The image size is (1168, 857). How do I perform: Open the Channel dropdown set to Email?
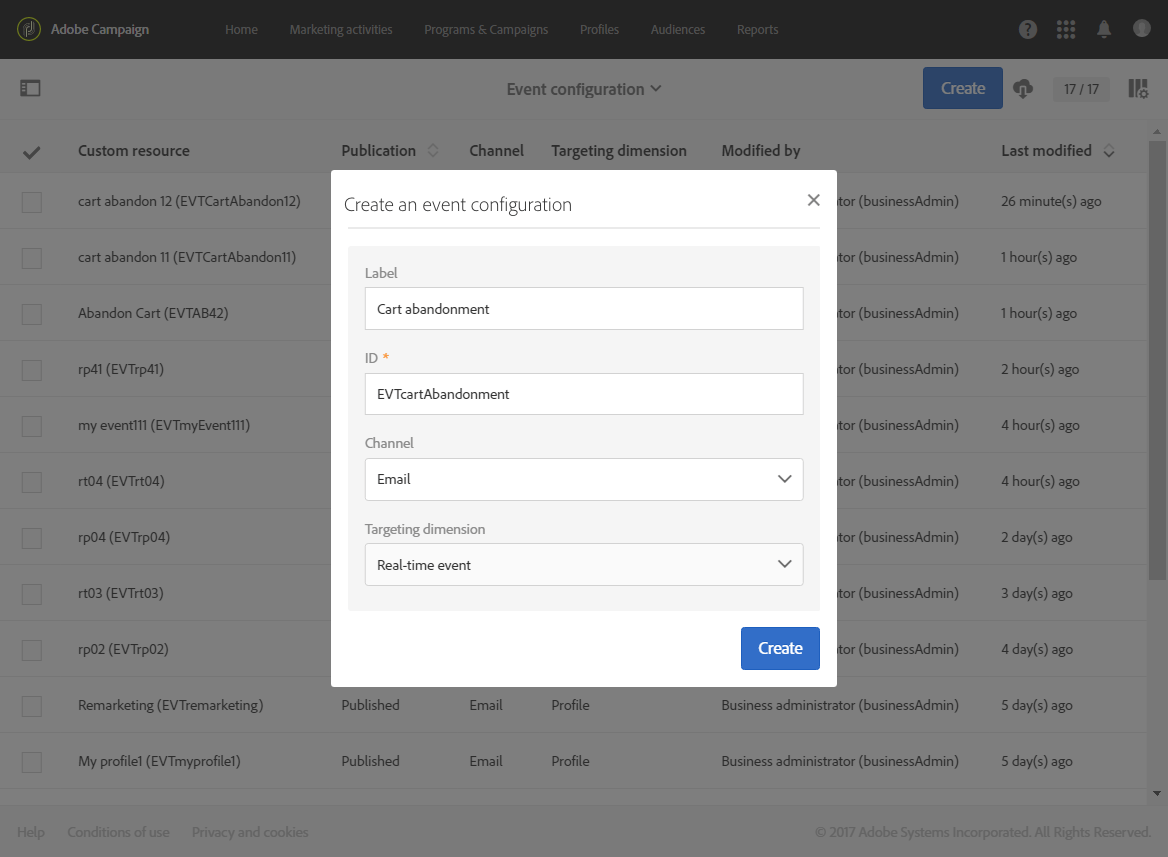point(583,480)
